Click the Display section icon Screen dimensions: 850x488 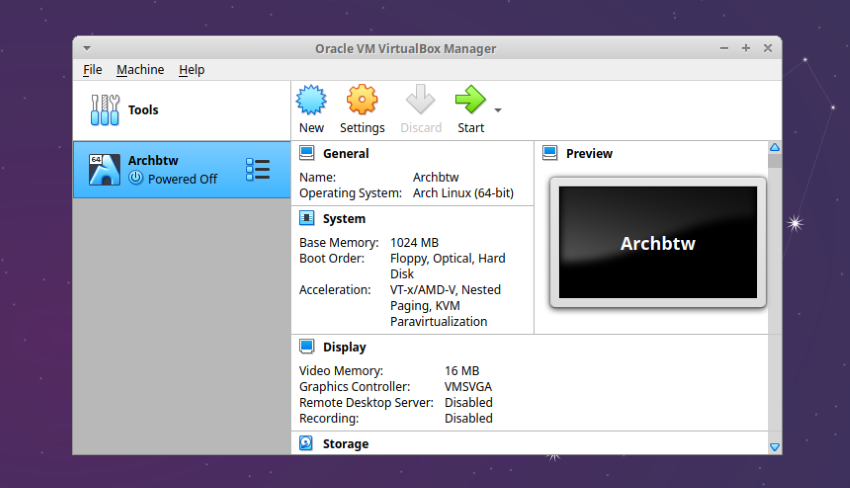tap(307, 347)
